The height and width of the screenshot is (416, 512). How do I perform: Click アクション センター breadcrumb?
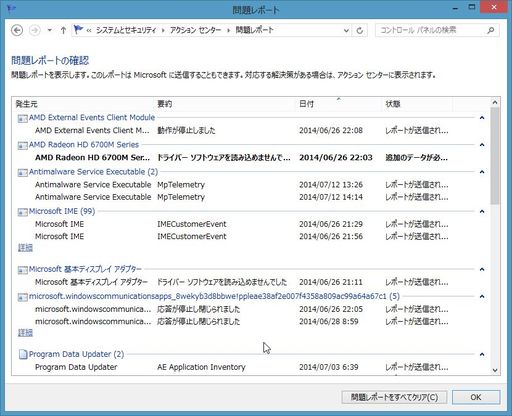[195, 30]
